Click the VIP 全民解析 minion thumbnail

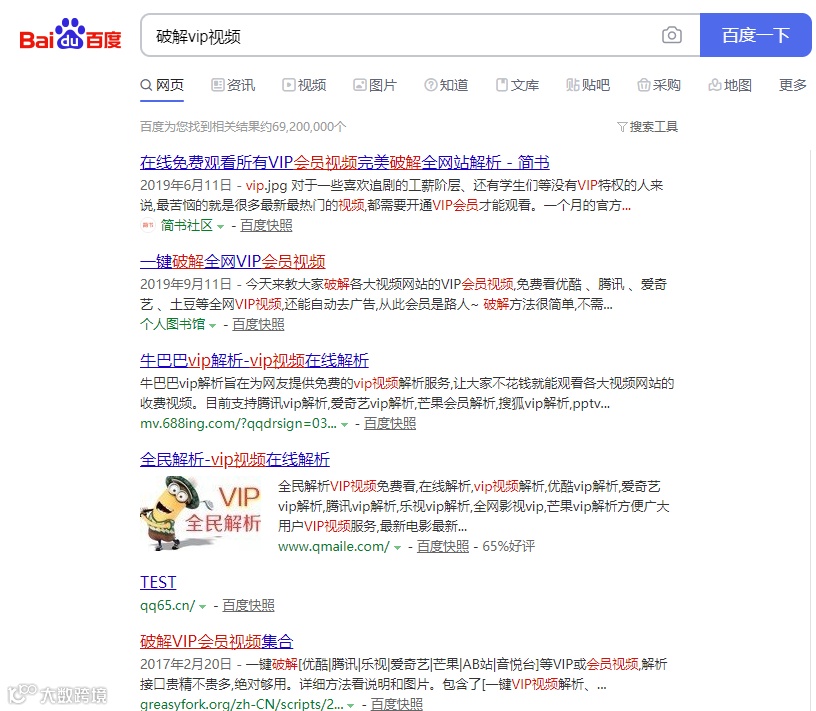tap(201, 514)
